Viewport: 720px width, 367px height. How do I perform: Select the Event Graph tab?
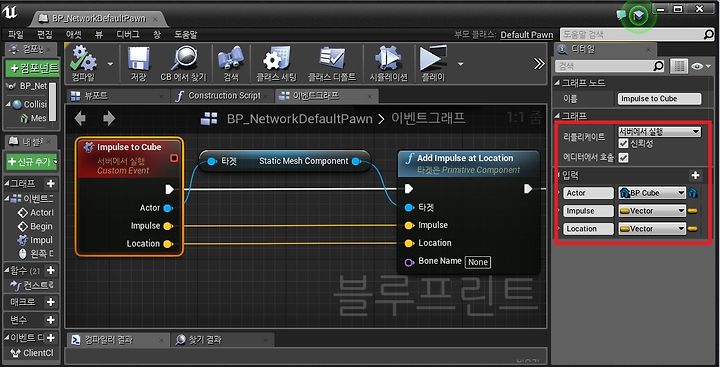click(327, 96)
